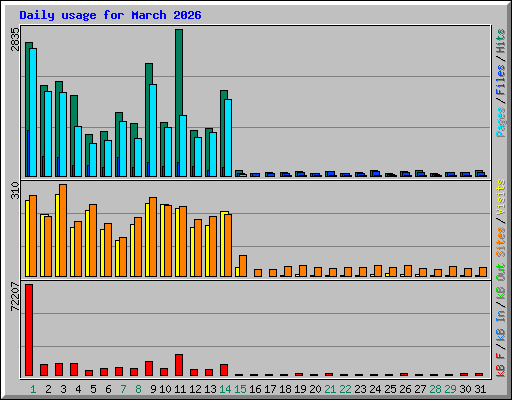Select the yellow Visits bar for day 5
Screen dimensions: 512x400
point(87,243)
